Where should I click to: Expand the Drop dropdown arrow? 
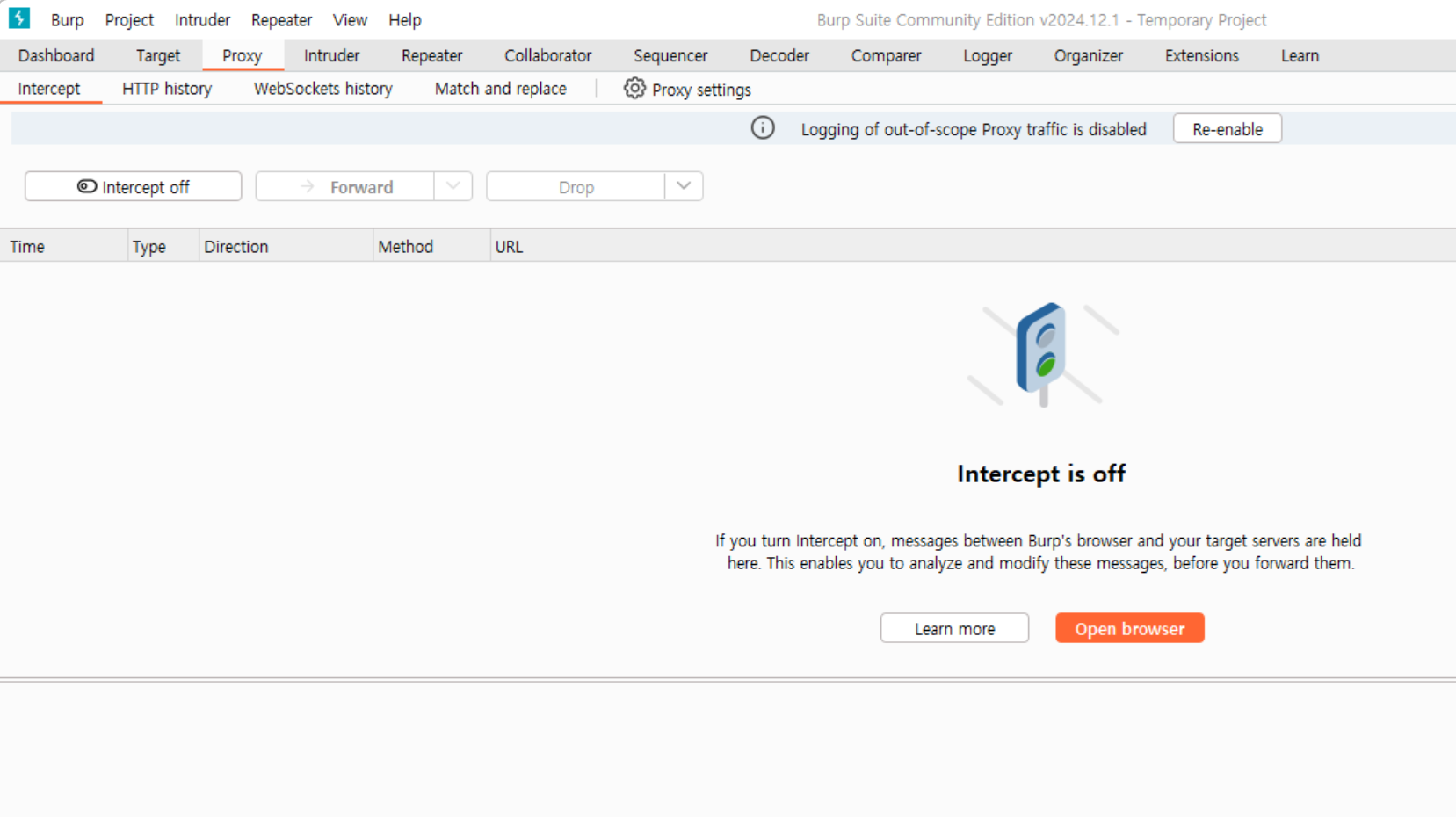[684, 186]
